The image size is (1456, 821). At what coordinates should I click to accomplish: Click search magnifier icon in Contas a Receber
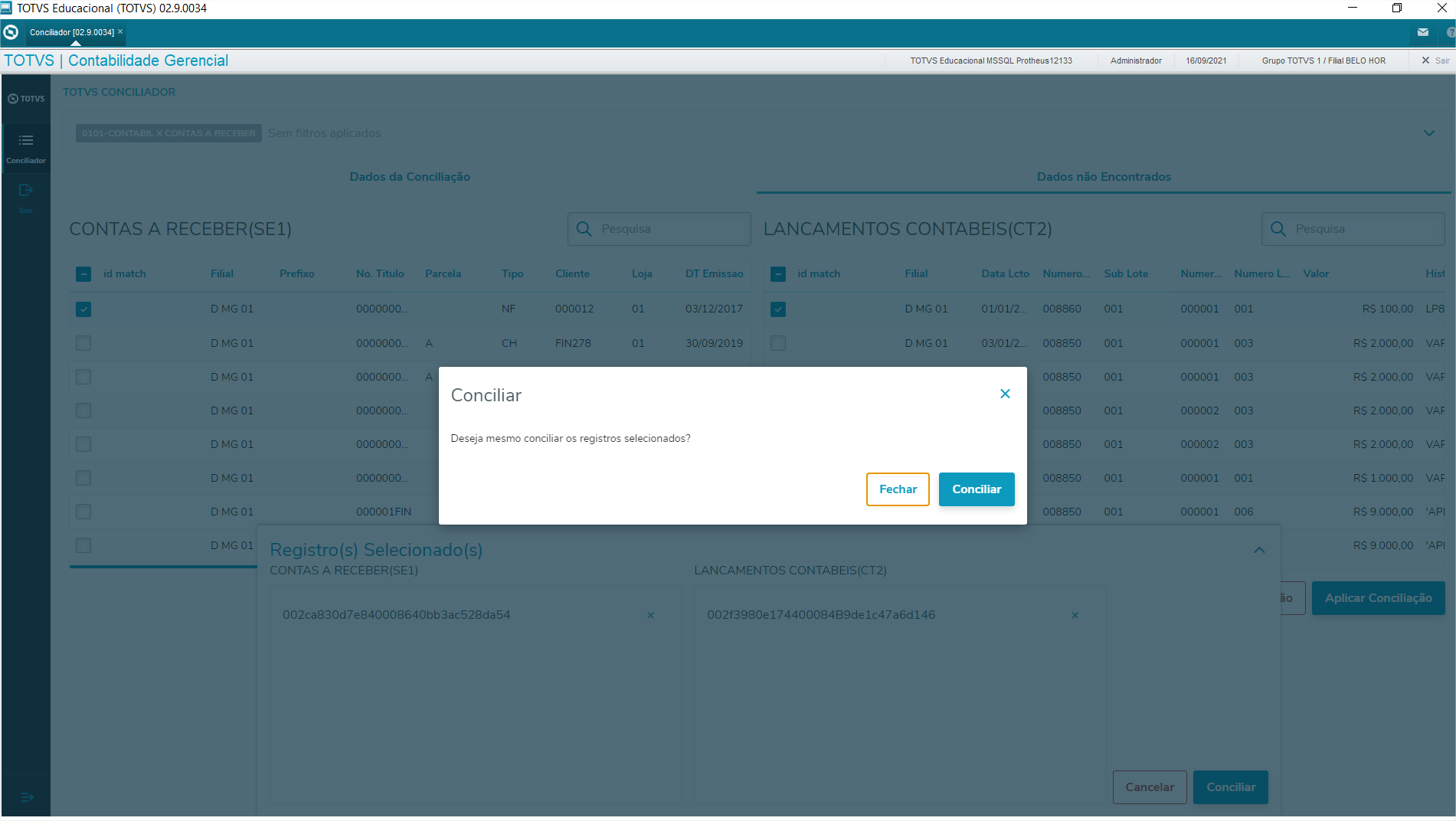pyautogui.click(x=584, y=229)
